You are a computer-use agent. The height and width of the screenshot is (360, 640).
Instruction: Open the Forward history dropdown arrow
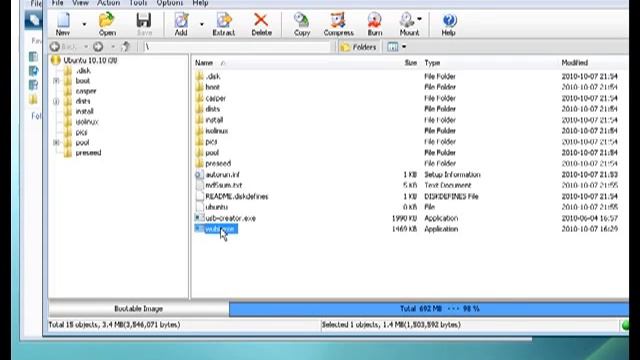[x=113, y=47]
